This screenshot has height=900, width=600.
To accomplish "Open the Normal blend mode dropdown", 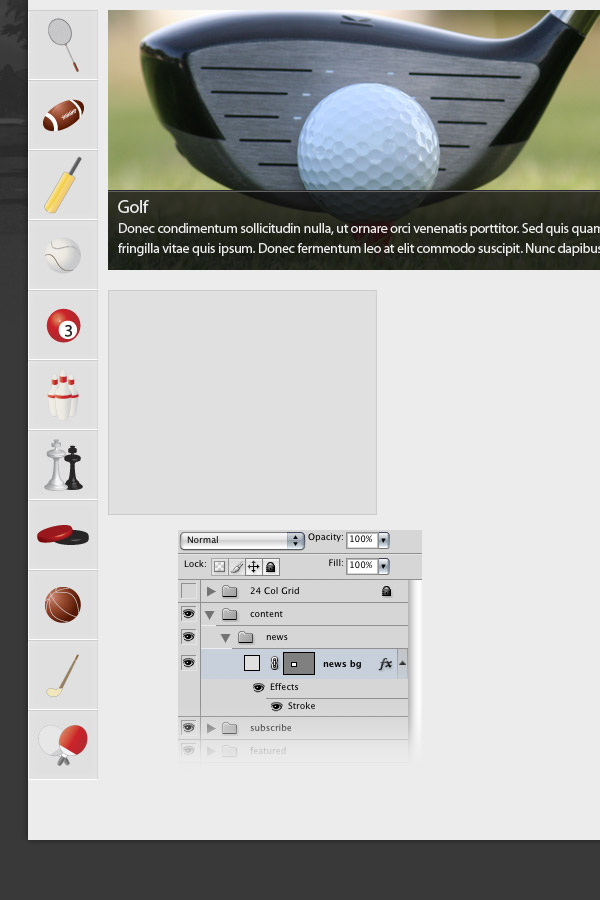I will [x=242, y=540].
